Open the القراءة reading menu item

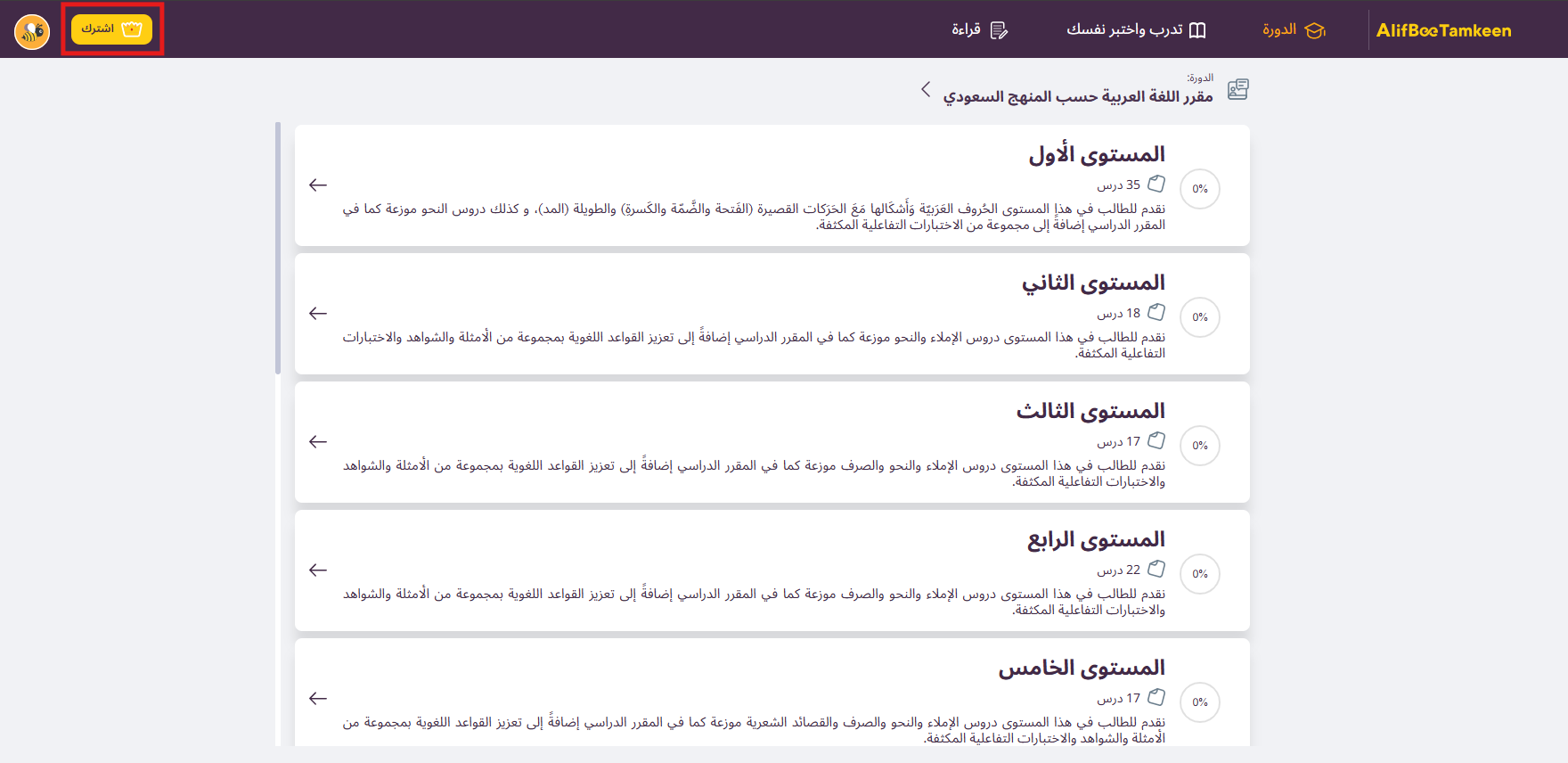(979, 30)
